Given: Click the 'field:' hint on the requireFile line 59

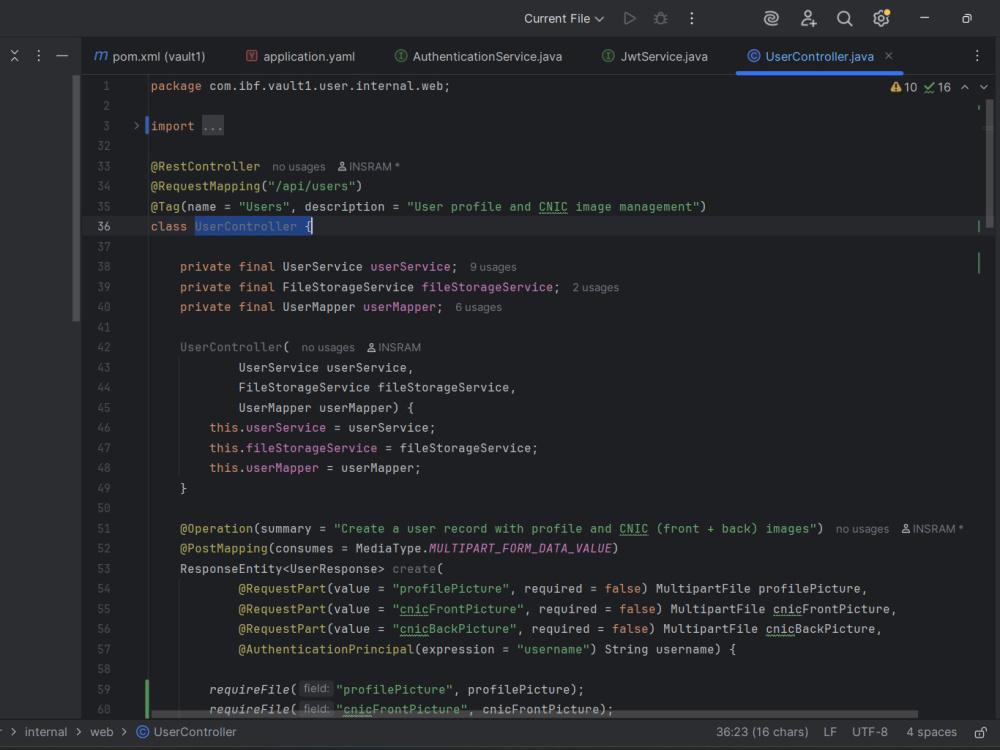Looking at the screenshot, I should click(x=316, y=689).
